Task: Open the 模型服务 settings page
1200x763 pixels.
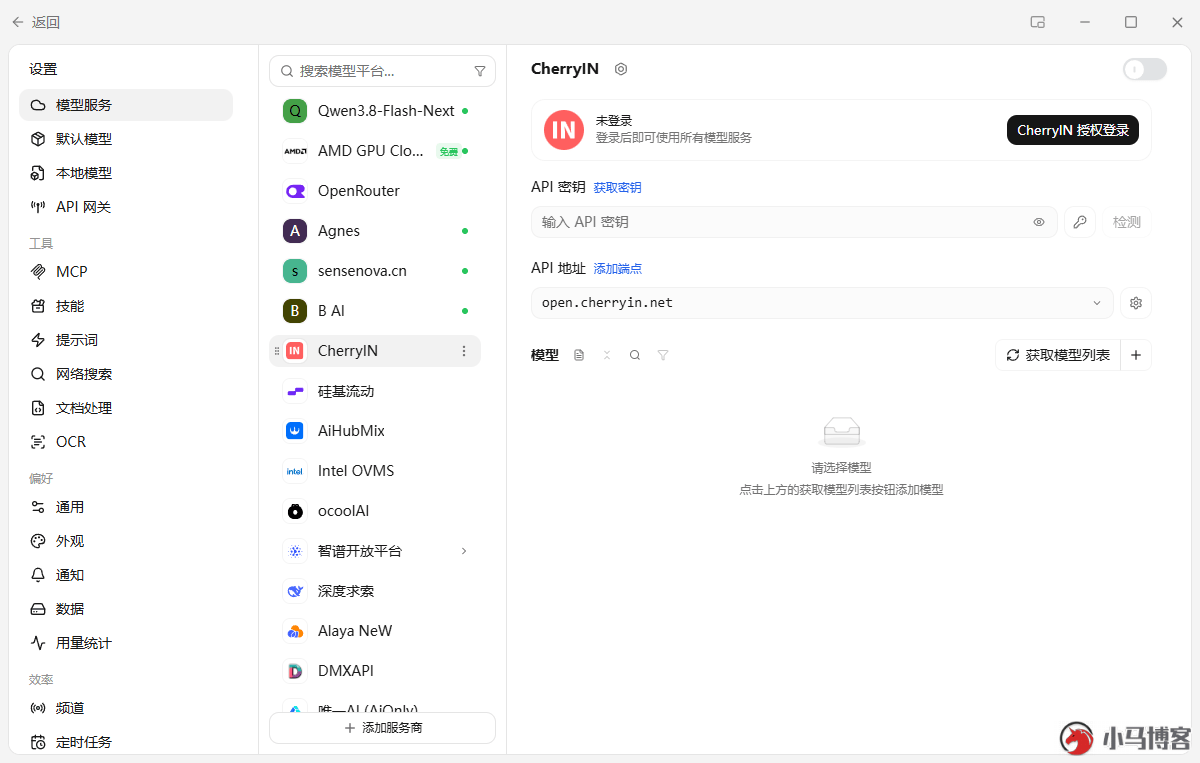Action: [x=126, y=105]
